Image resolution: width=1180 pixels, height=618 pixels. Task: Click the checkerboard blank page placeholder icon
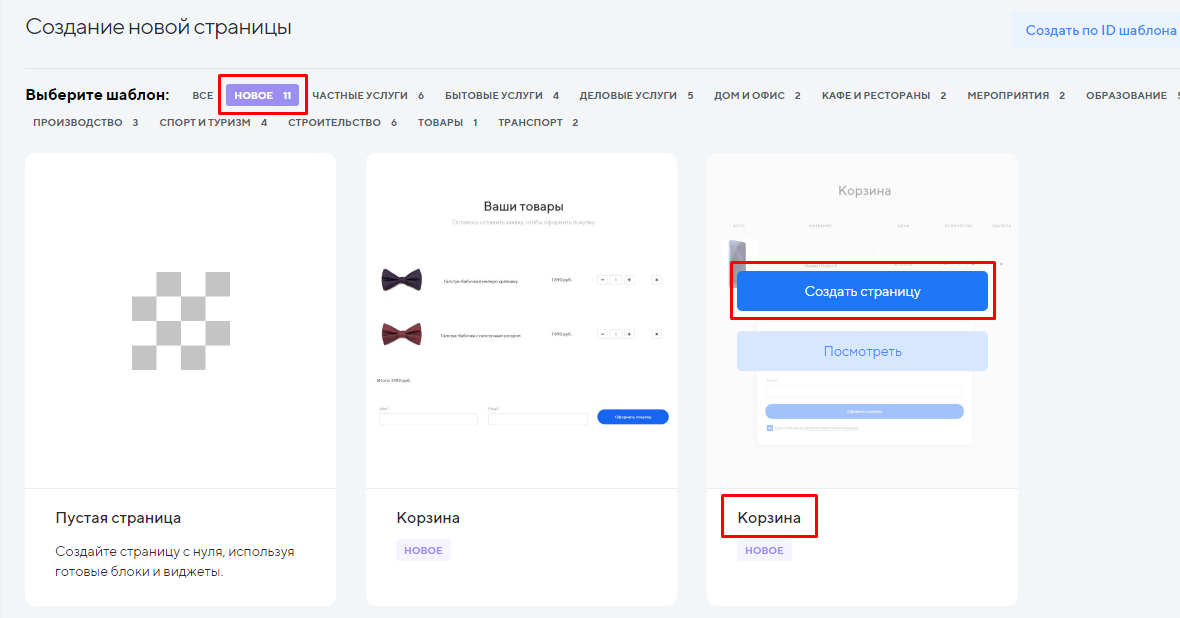tap(180, 320)
